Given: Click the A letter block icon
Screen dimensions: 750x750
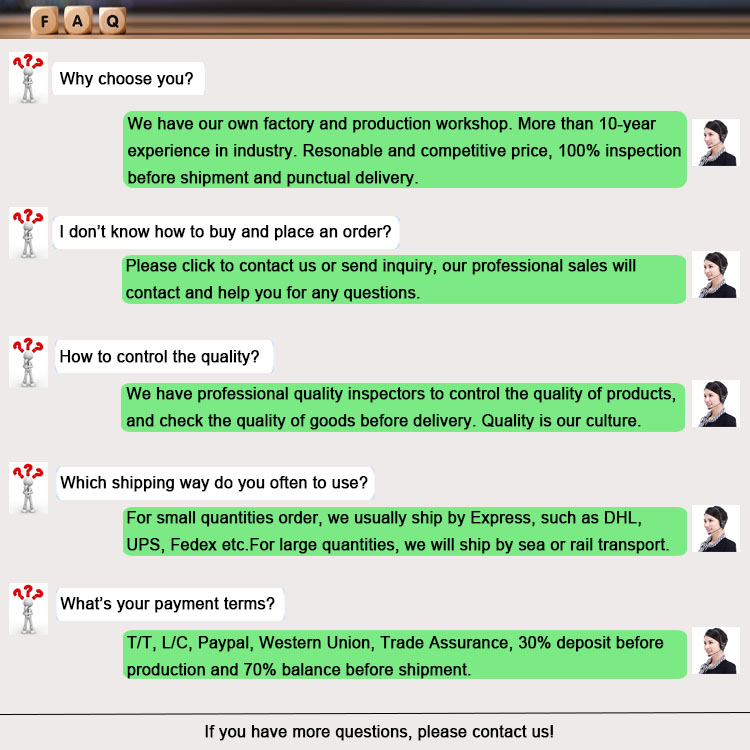Looking at the screenshot, I should [78, 21].
